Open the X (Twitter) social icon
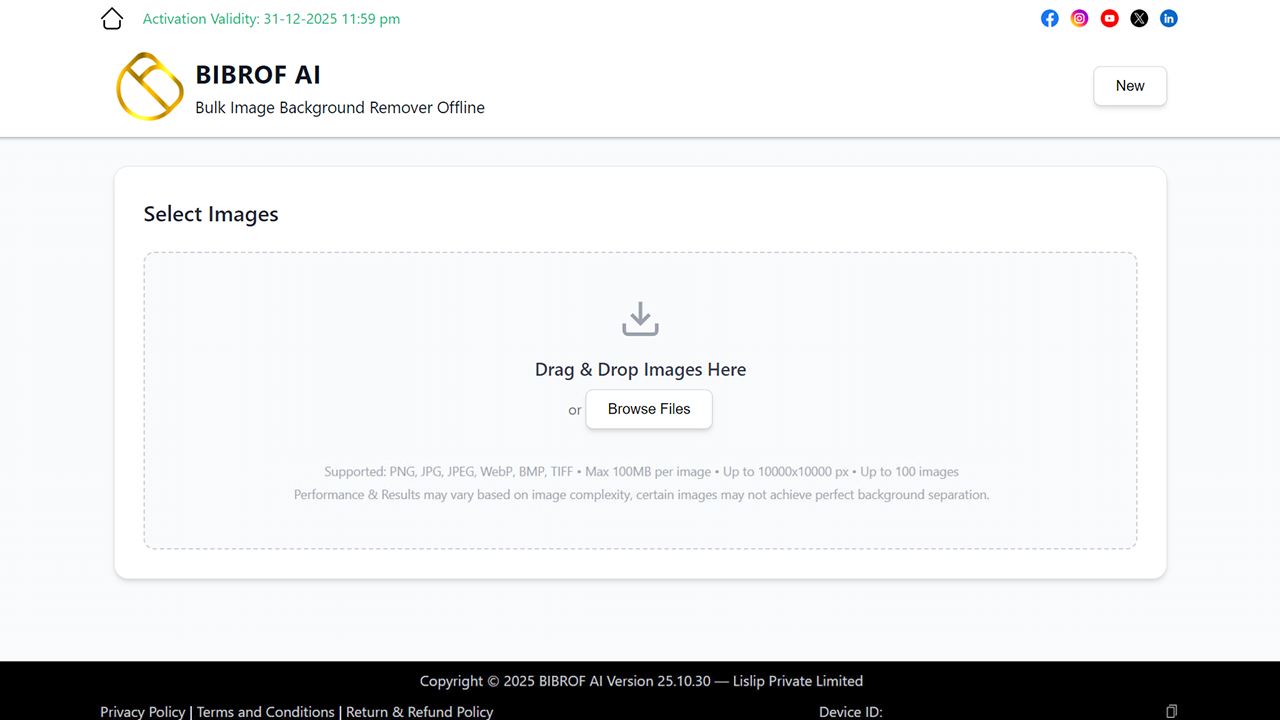Image resolution: width=1280 pixels, height=720 pixels. [1139, 18]
